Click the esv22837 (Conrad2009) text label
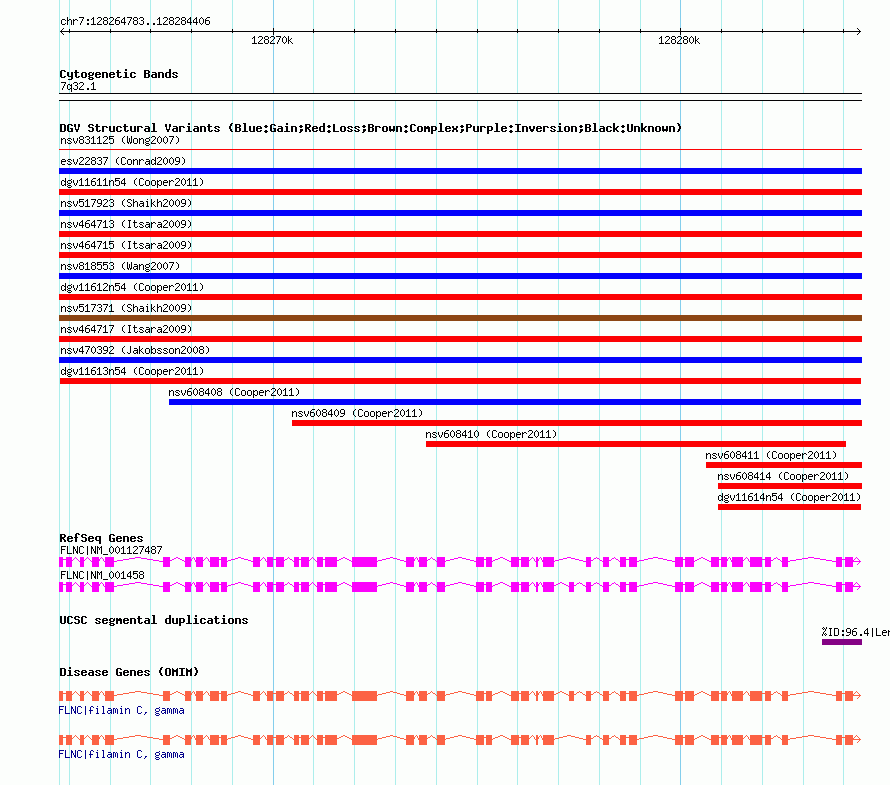Viewport: 890px width, 785px height. coord(123,161)
